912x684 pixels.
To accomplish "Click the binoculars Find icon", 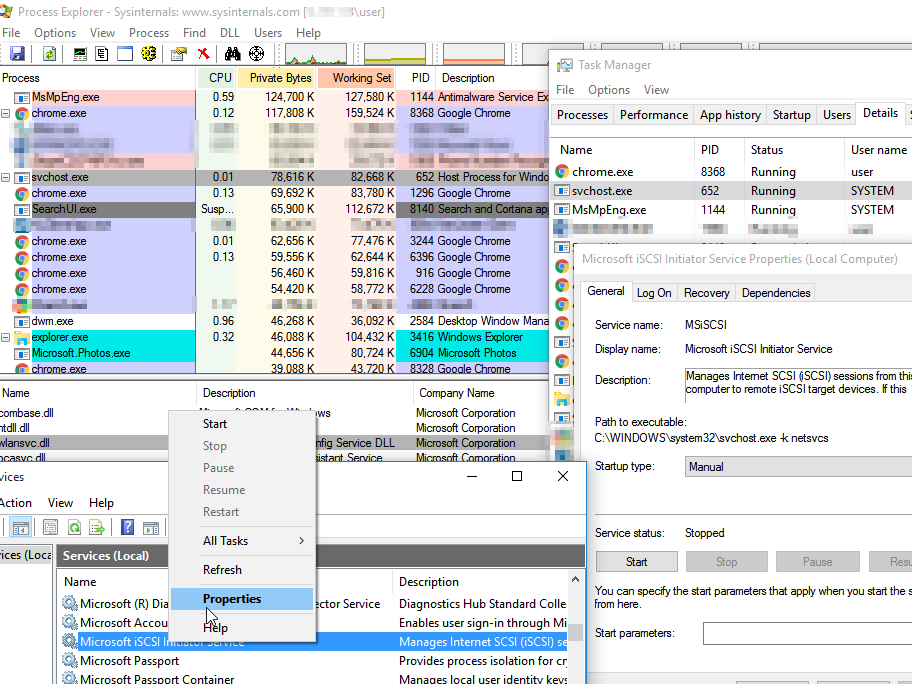I will [233, 54].
